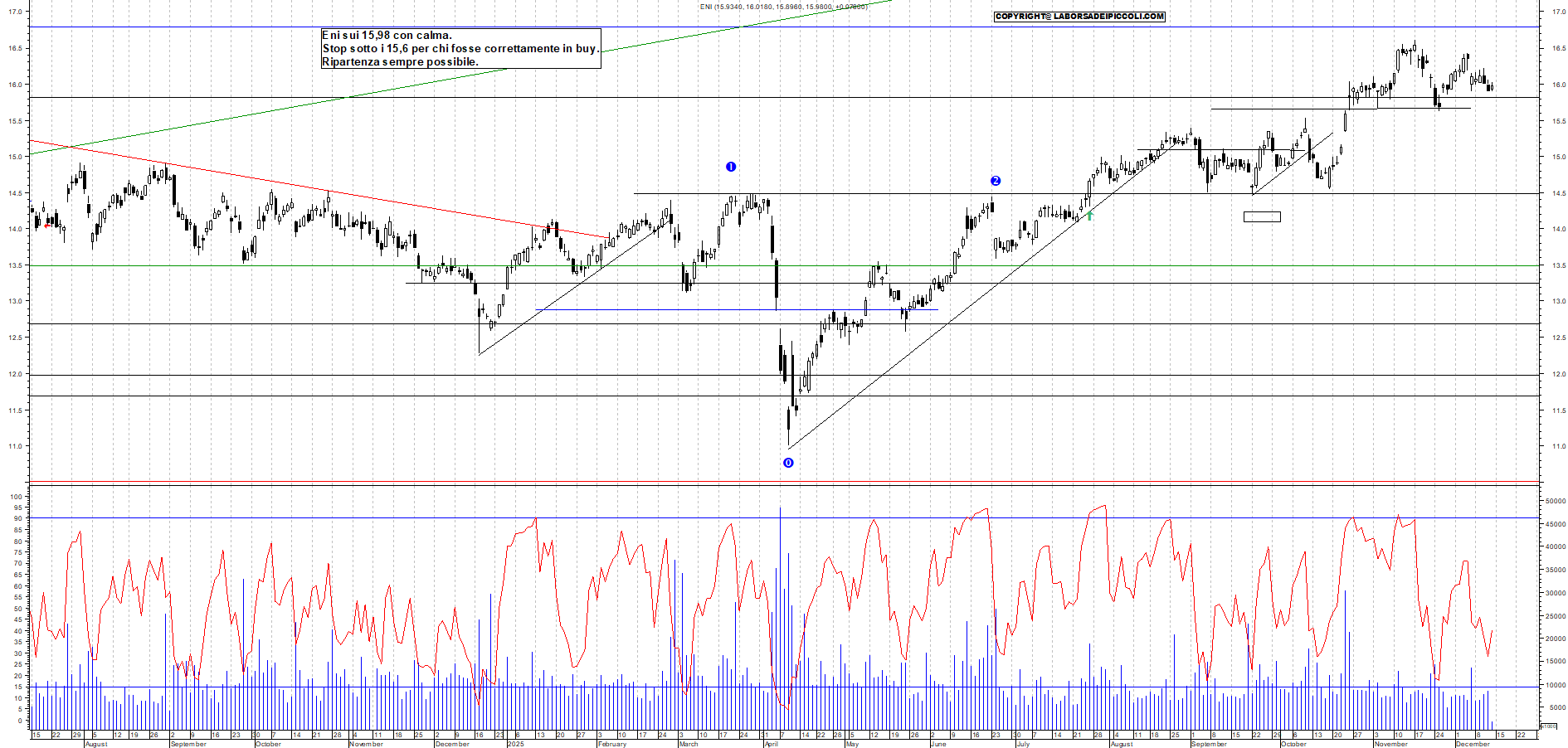
Task: Click the ENI price quote header
Action: 783,7
